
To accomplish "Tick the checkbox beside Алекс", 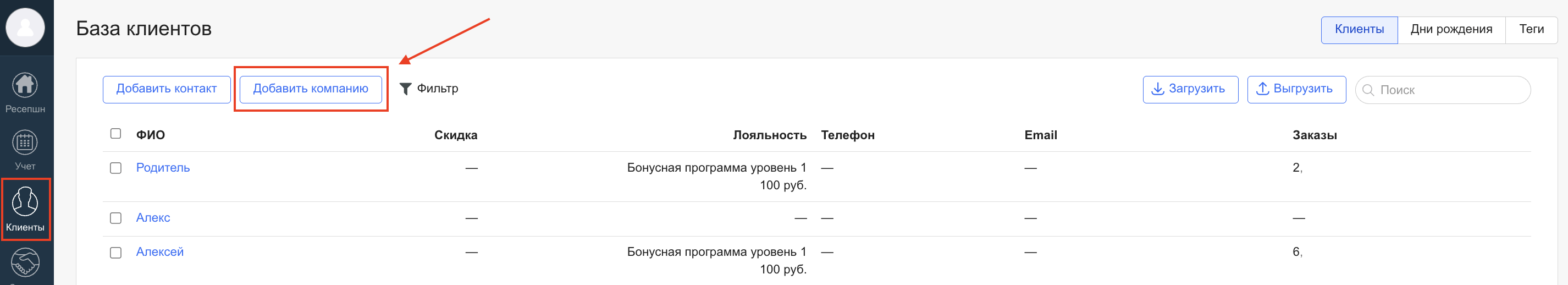I will click(x=115, y=218).
